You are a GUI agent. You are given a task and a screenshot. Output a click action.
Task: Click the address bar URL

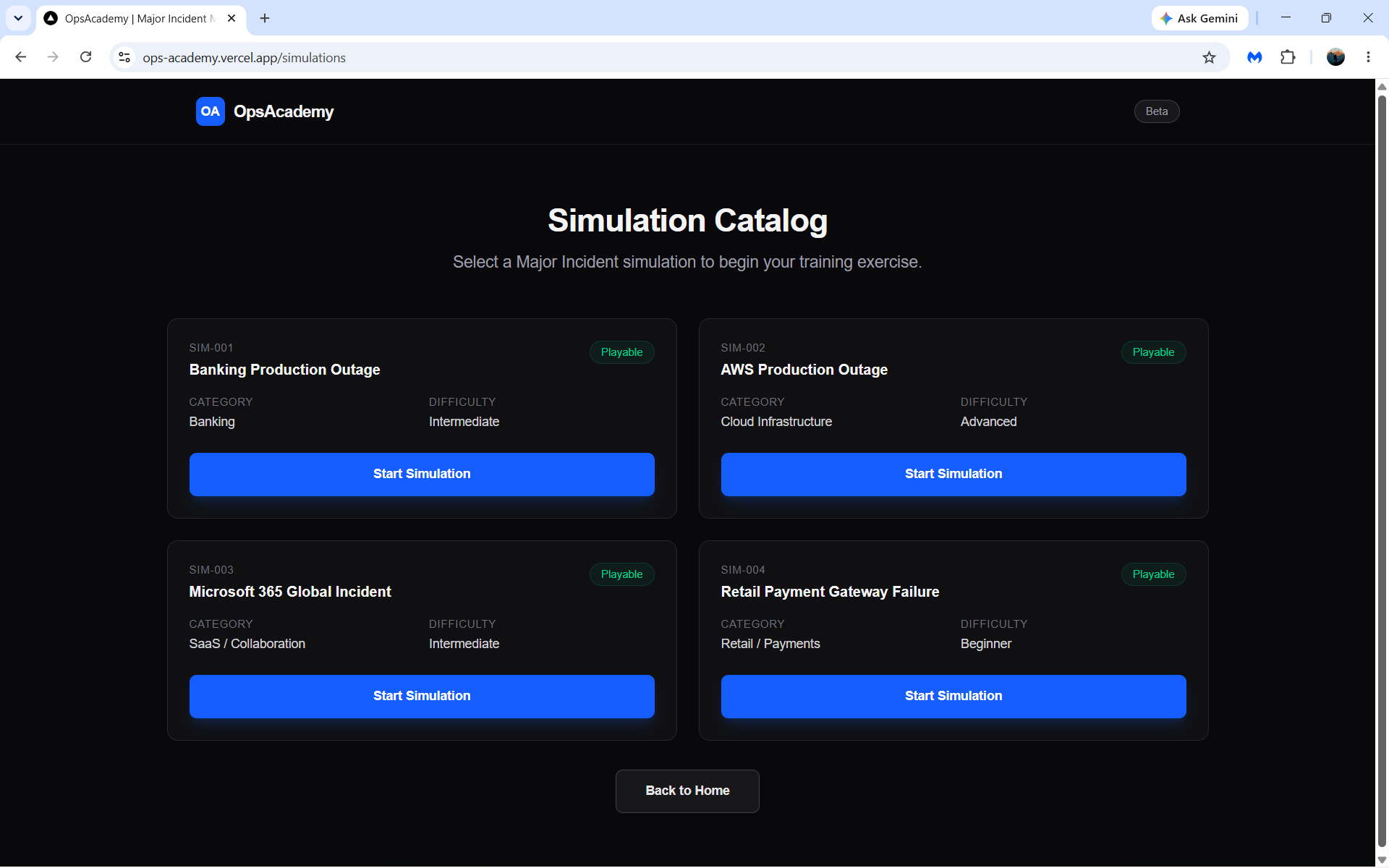(x=244, y=58)
